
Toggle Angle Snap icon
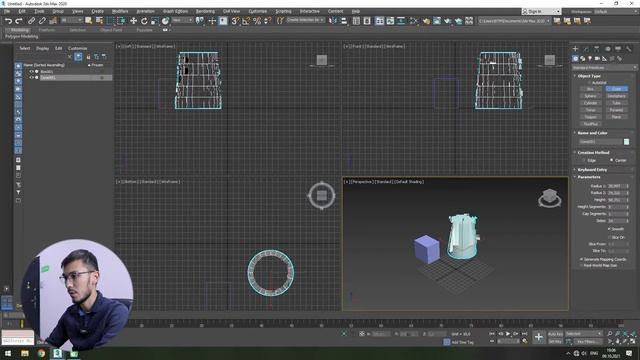[x=246, y=21]
